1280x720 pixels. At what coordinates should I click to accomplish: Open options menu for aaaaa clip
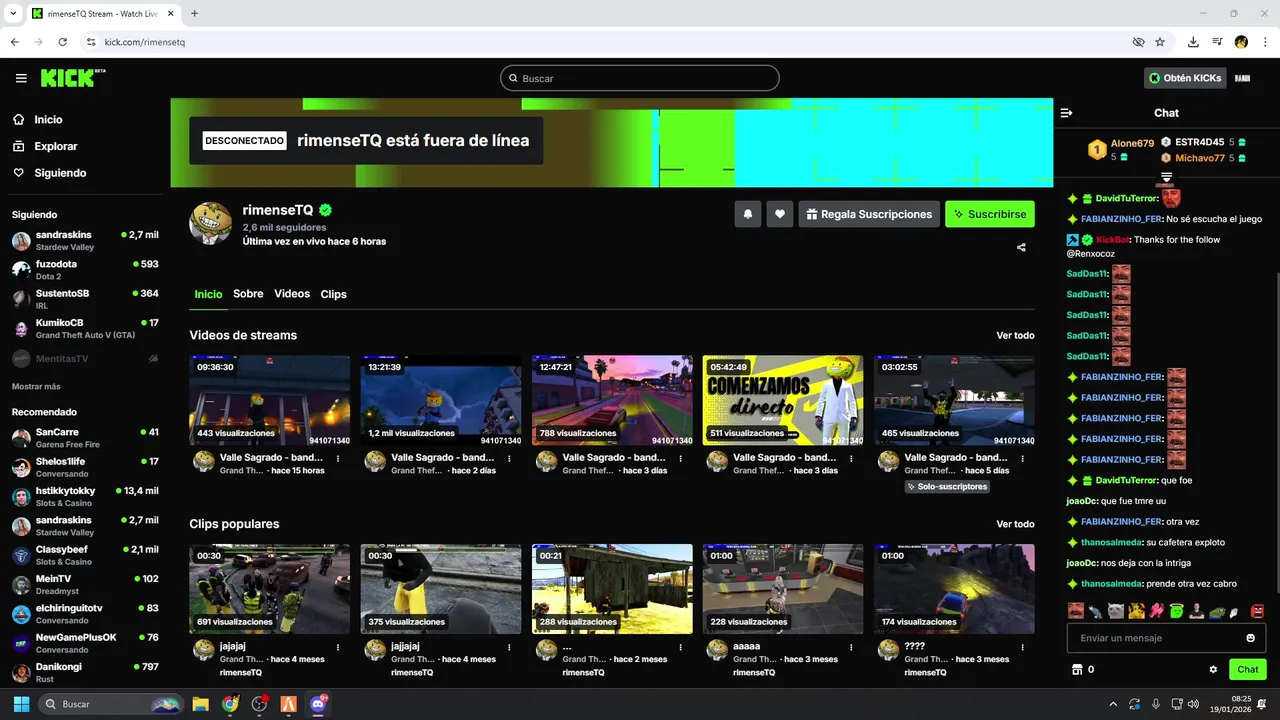click(x=852, y=647)
